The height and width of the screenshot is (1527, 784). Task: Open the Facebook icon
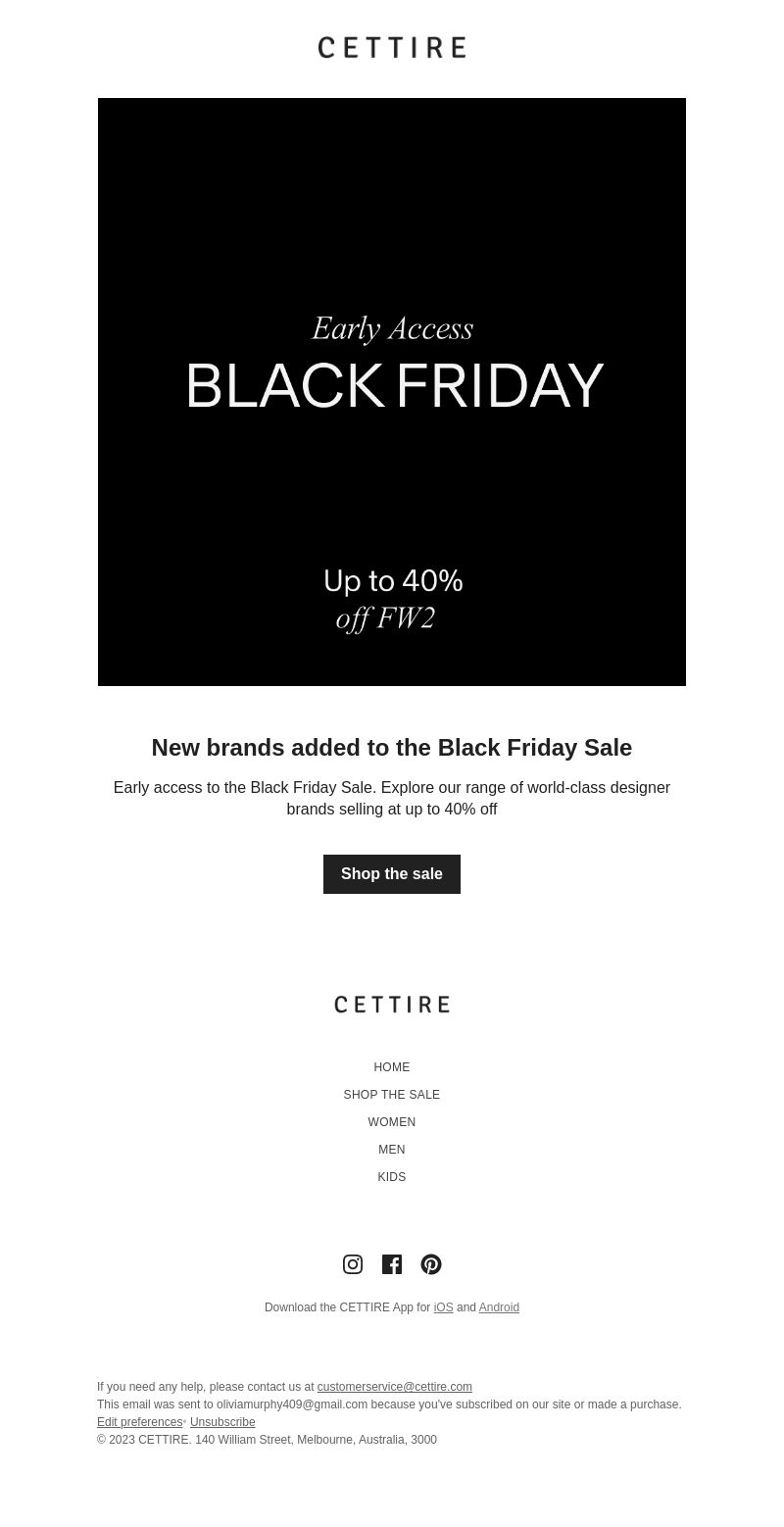click(392, 1264)
